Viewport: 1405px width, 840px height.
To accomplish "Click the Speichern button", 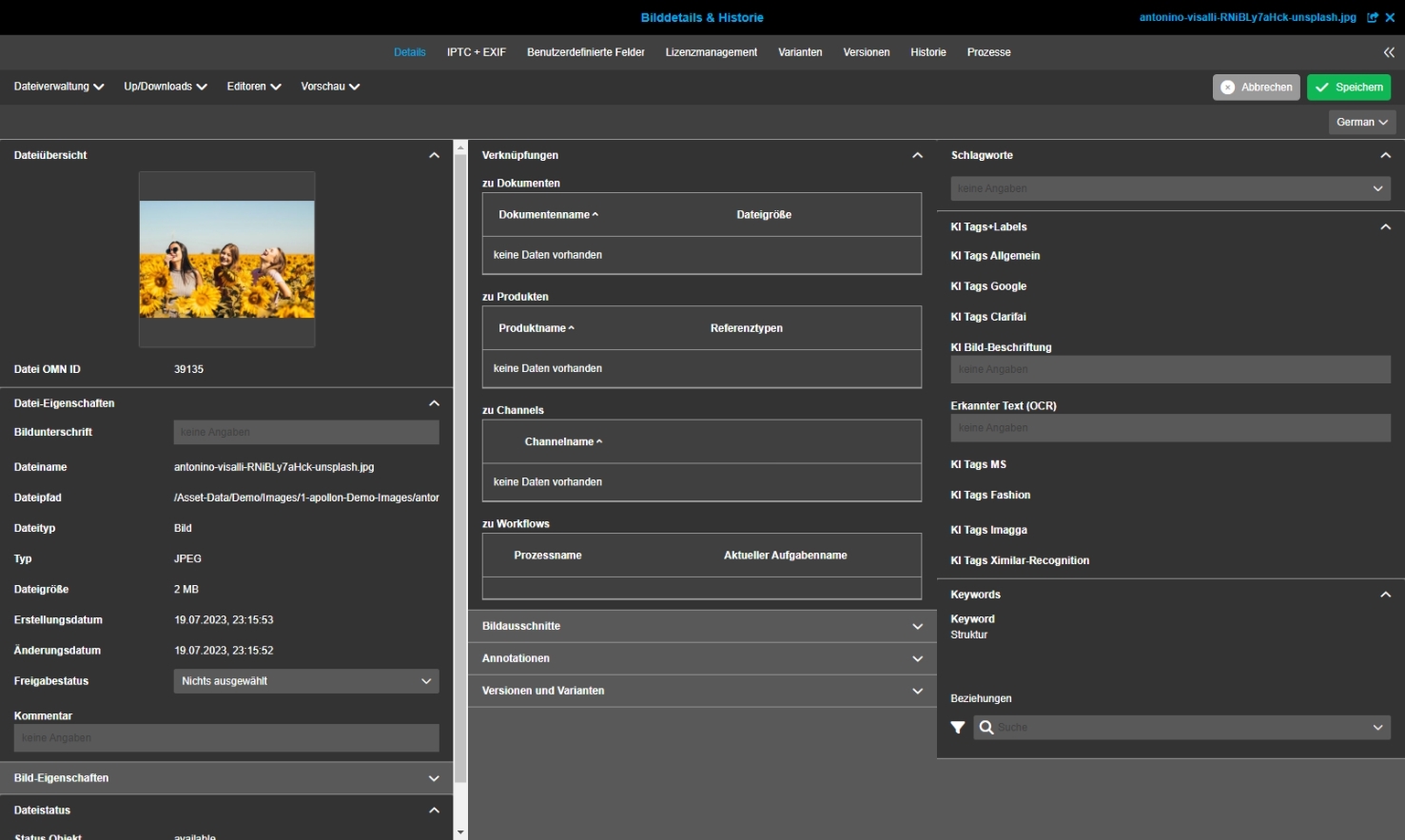I will (1348, 88).
